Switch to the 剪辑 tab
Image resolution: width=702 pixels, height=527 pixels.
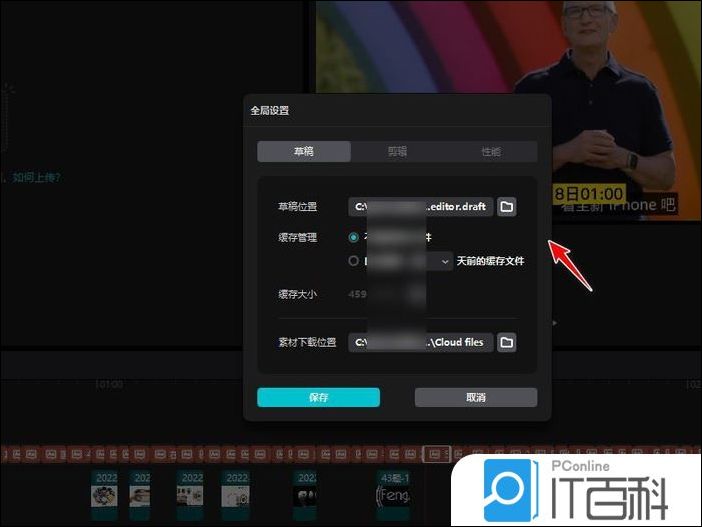(x=397, y=151)
